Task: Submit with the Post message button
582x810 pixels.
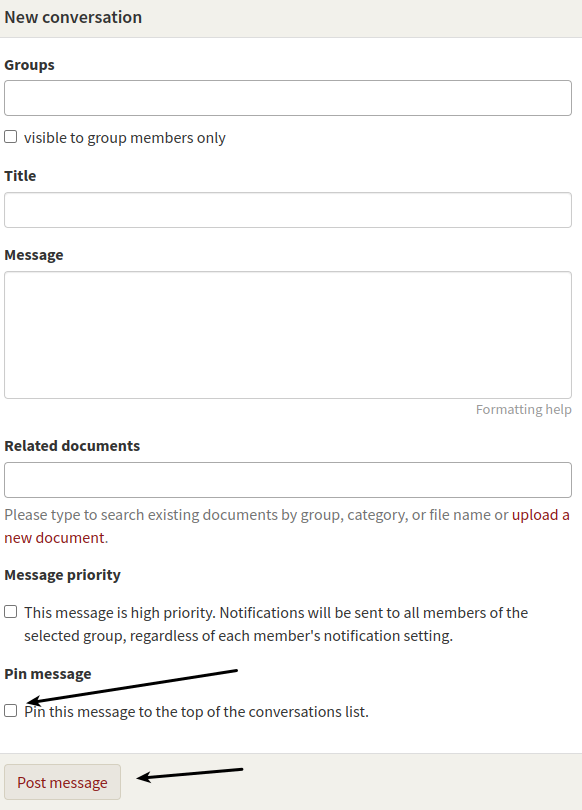Action: tap(62, 782)
